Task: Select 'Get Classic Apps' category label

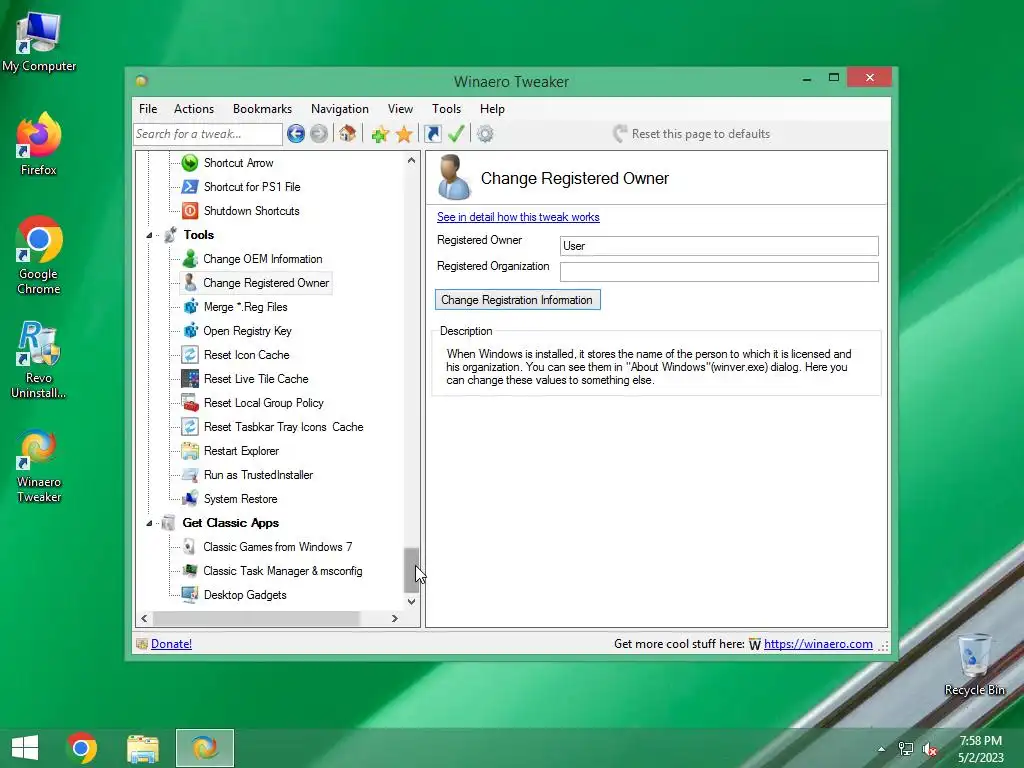Action: pos(231,523)
